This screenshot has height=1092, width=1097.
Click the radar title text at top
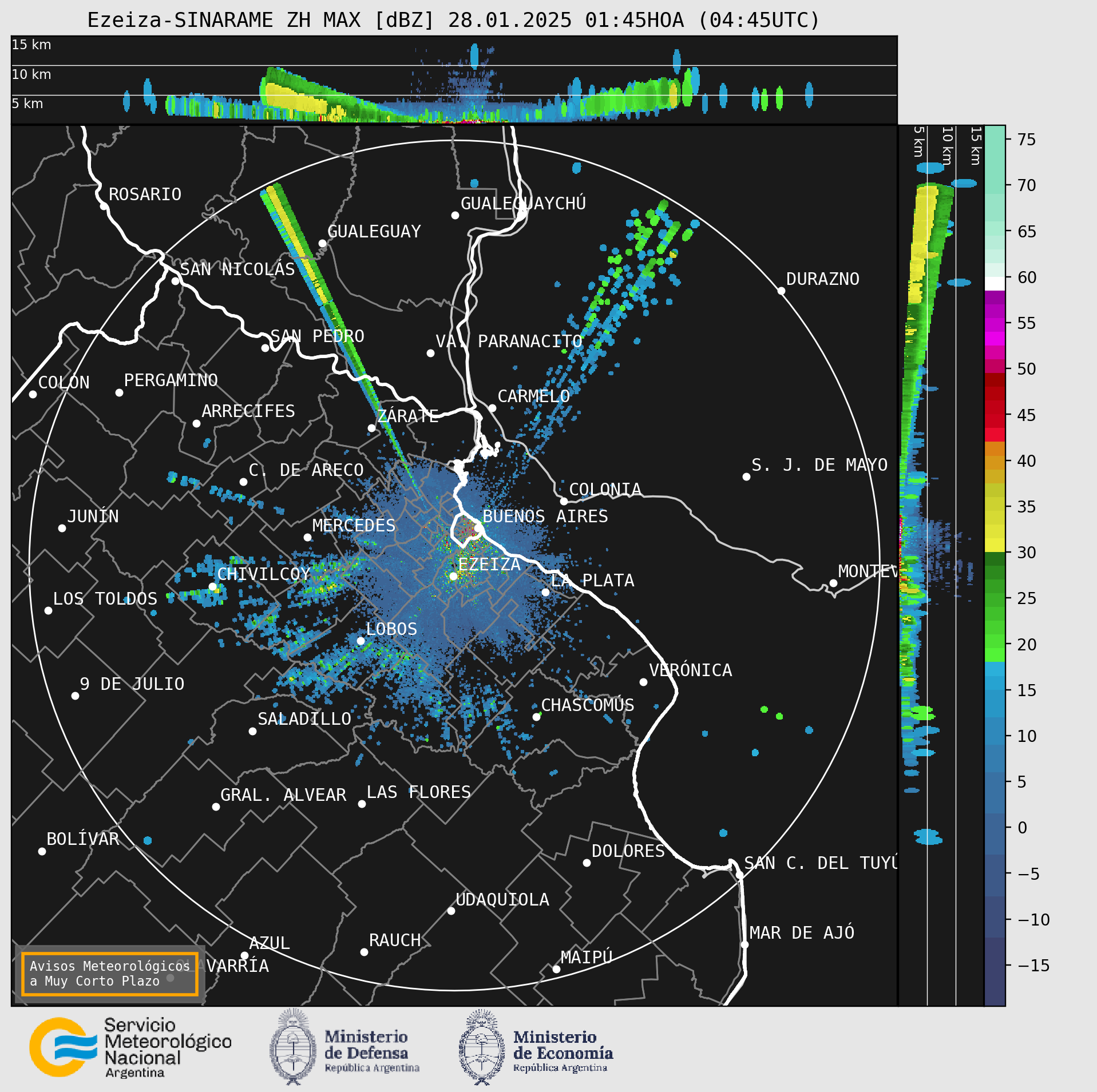coord(453,20)
